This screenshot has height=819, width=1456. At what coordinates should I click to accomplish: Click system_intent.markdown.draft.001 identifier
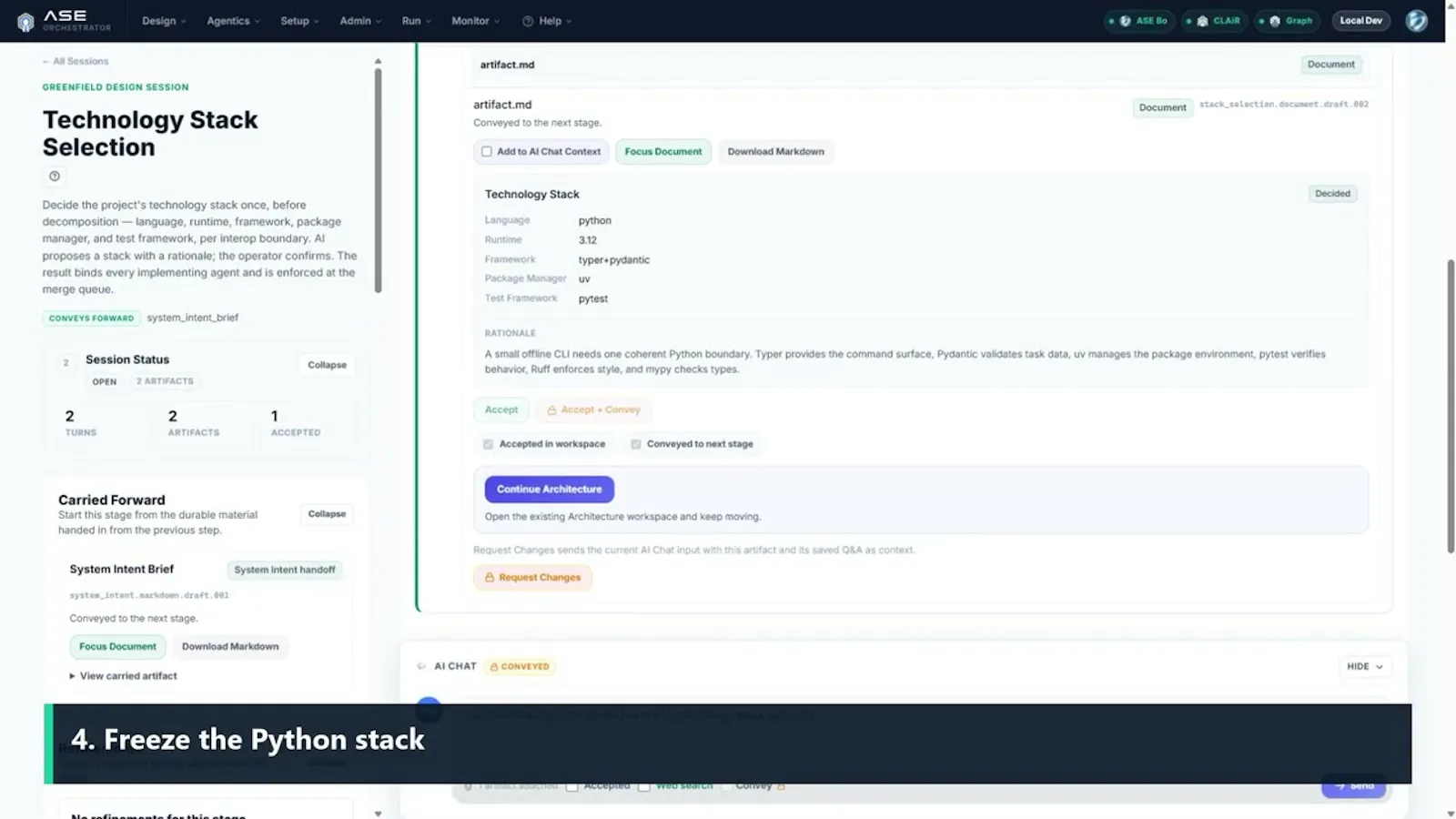tap(149, 595)
